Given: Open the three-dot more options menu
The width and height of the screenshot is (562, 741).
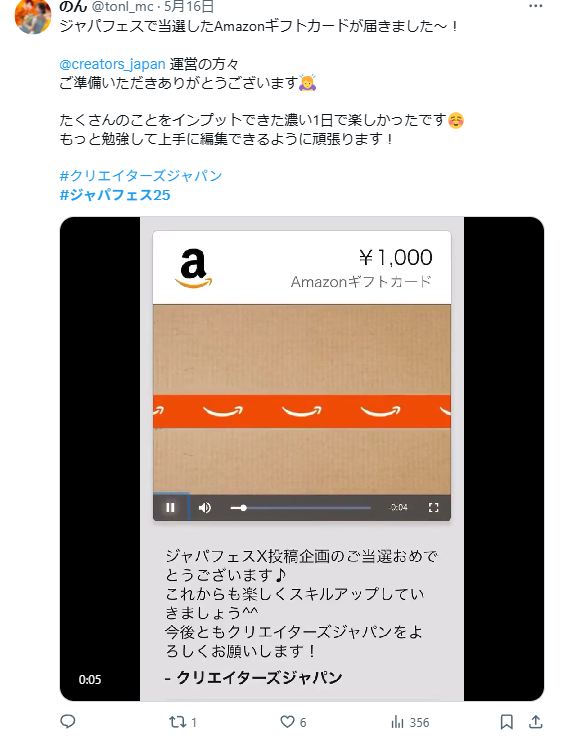Looking at the screenshot, I should click(x=536, y=6).
